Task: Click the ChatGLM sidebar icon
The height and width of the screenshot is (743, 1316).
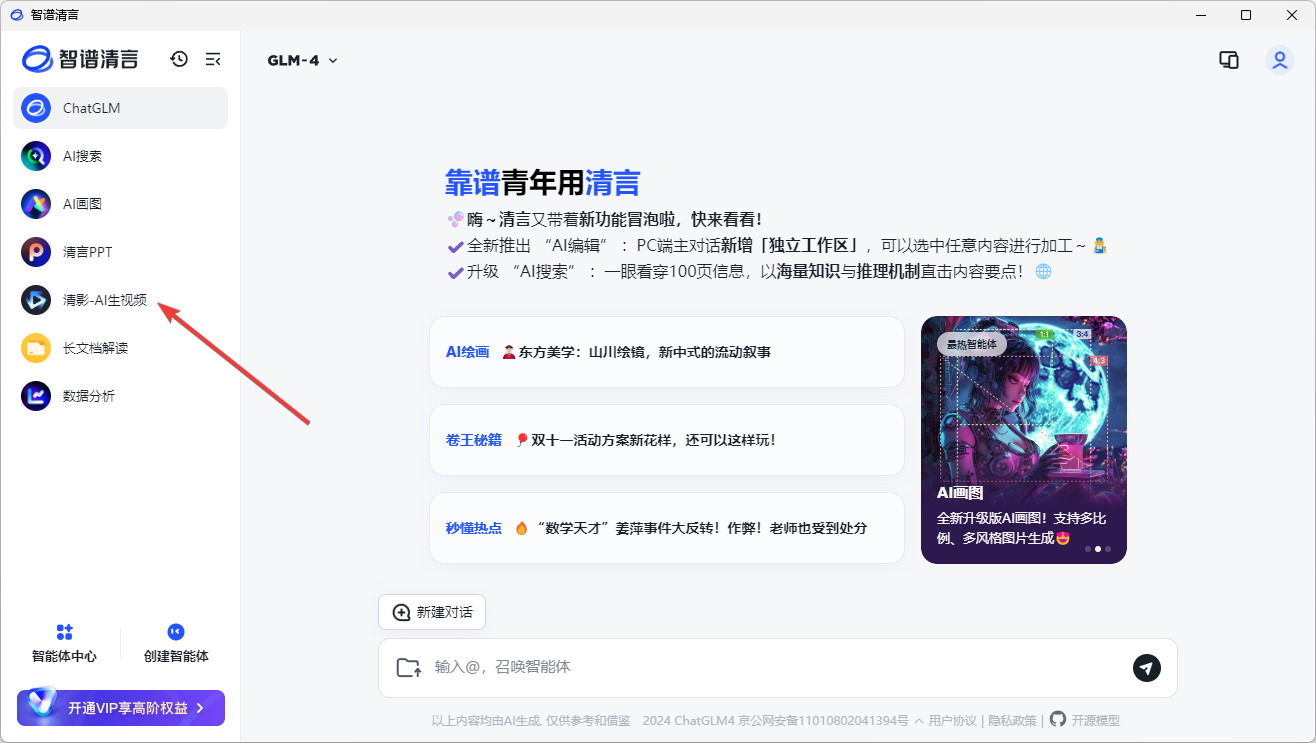Action: pyautogui.click(x=36, y=108)
